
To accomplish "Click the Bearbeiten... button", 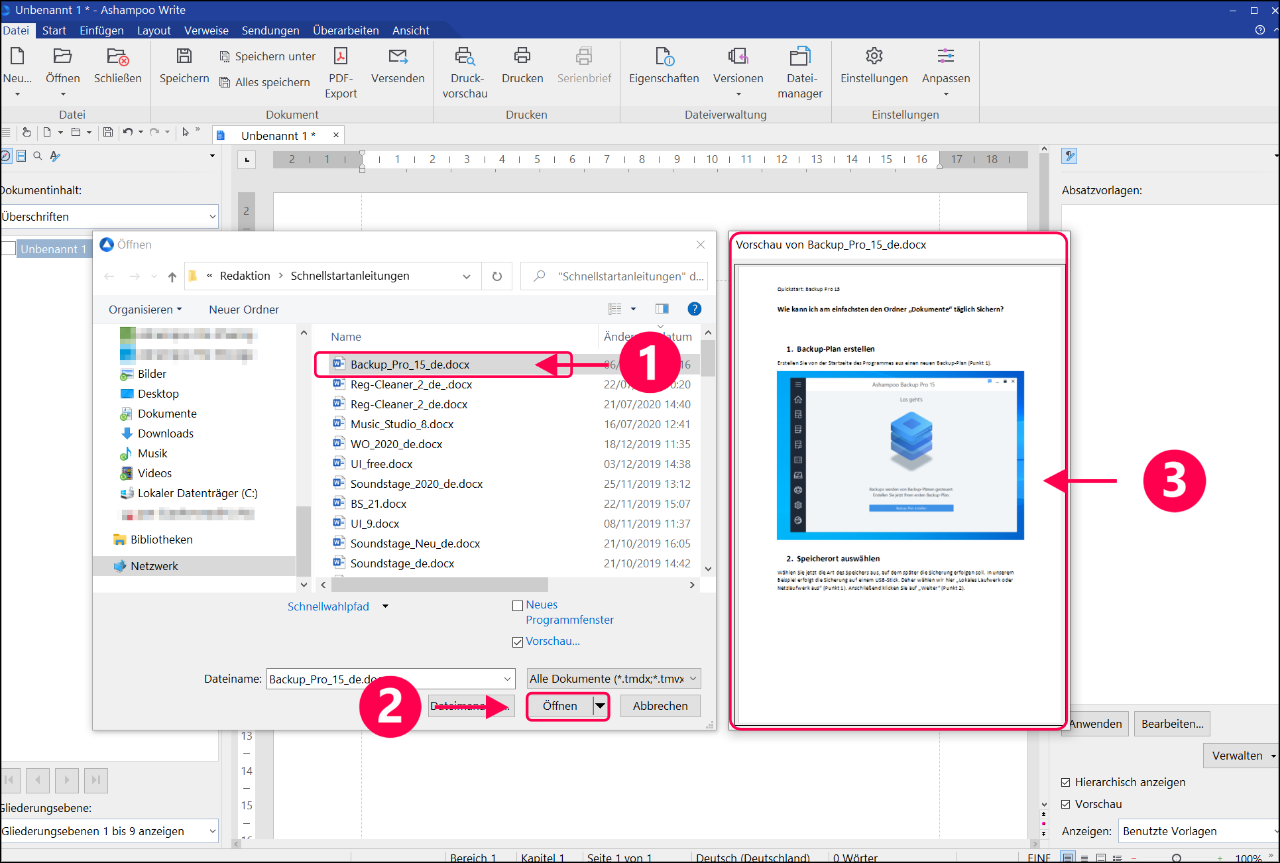I will [x=1174, y=724].
